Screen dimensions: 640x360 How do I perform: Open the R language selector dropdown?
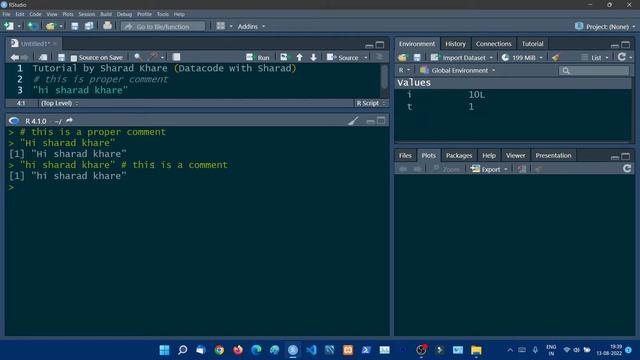pyautogui.click(x=404, y=70)
